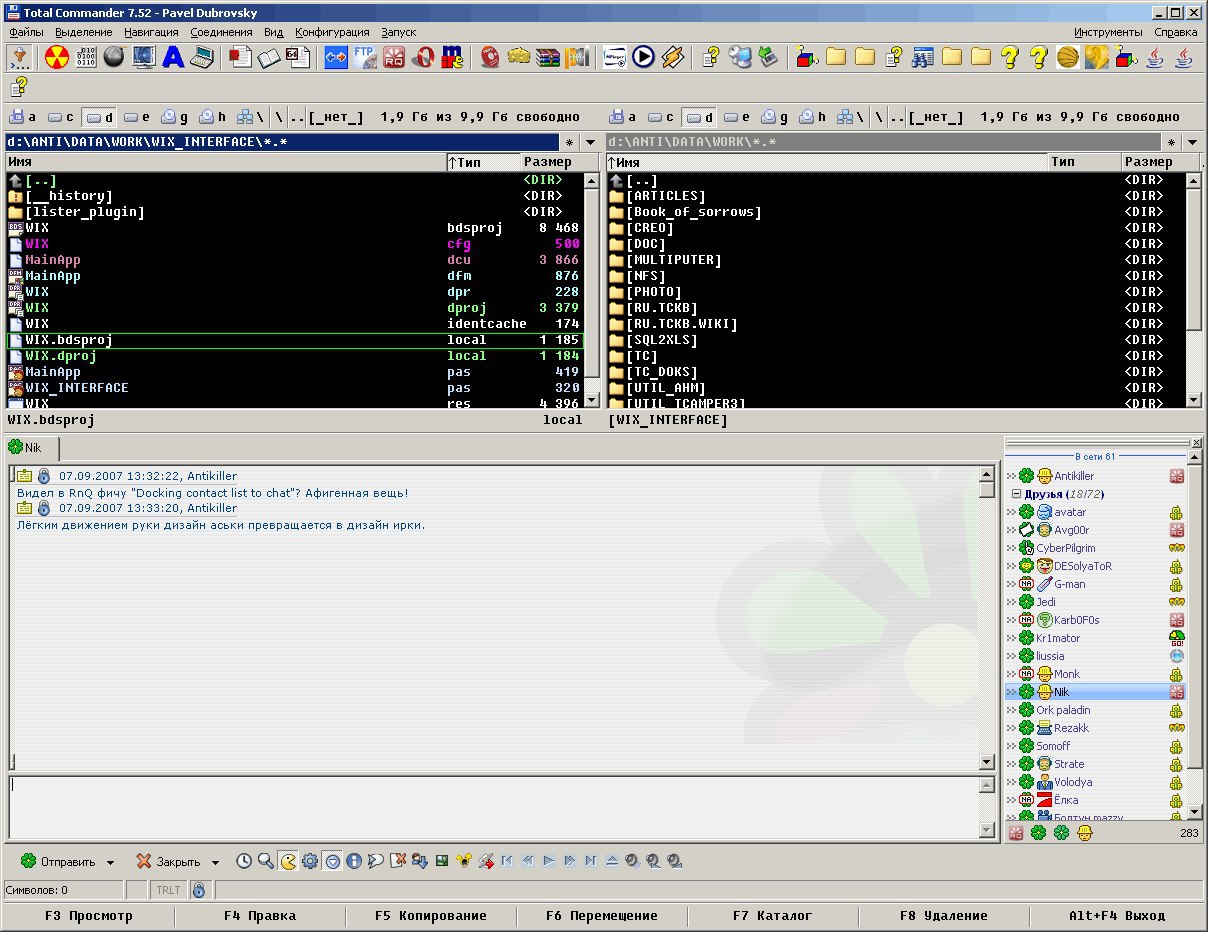Click the magnifier search icon in chat toolbar
Screen dimensions: 1208x932
266,860
